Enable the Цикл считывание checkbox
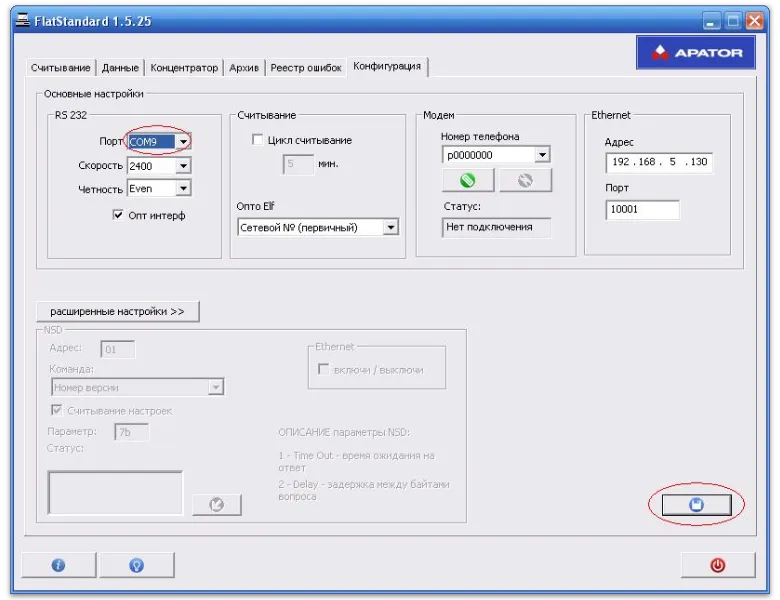780x600 pixels. 258,140
